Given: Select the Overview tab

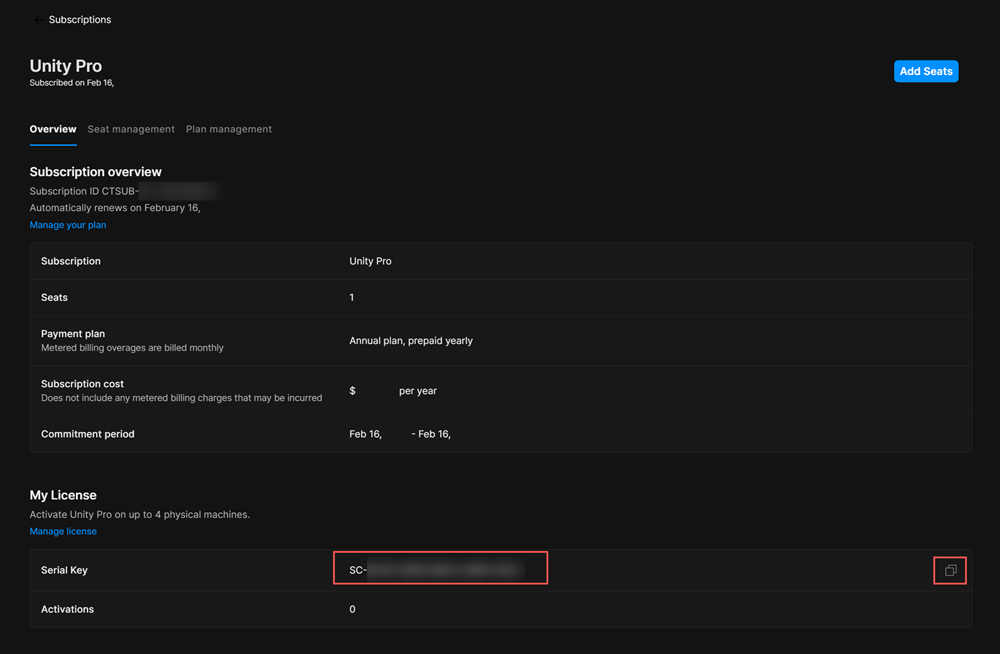Looking at the screenshot, I should coord(53,129).
